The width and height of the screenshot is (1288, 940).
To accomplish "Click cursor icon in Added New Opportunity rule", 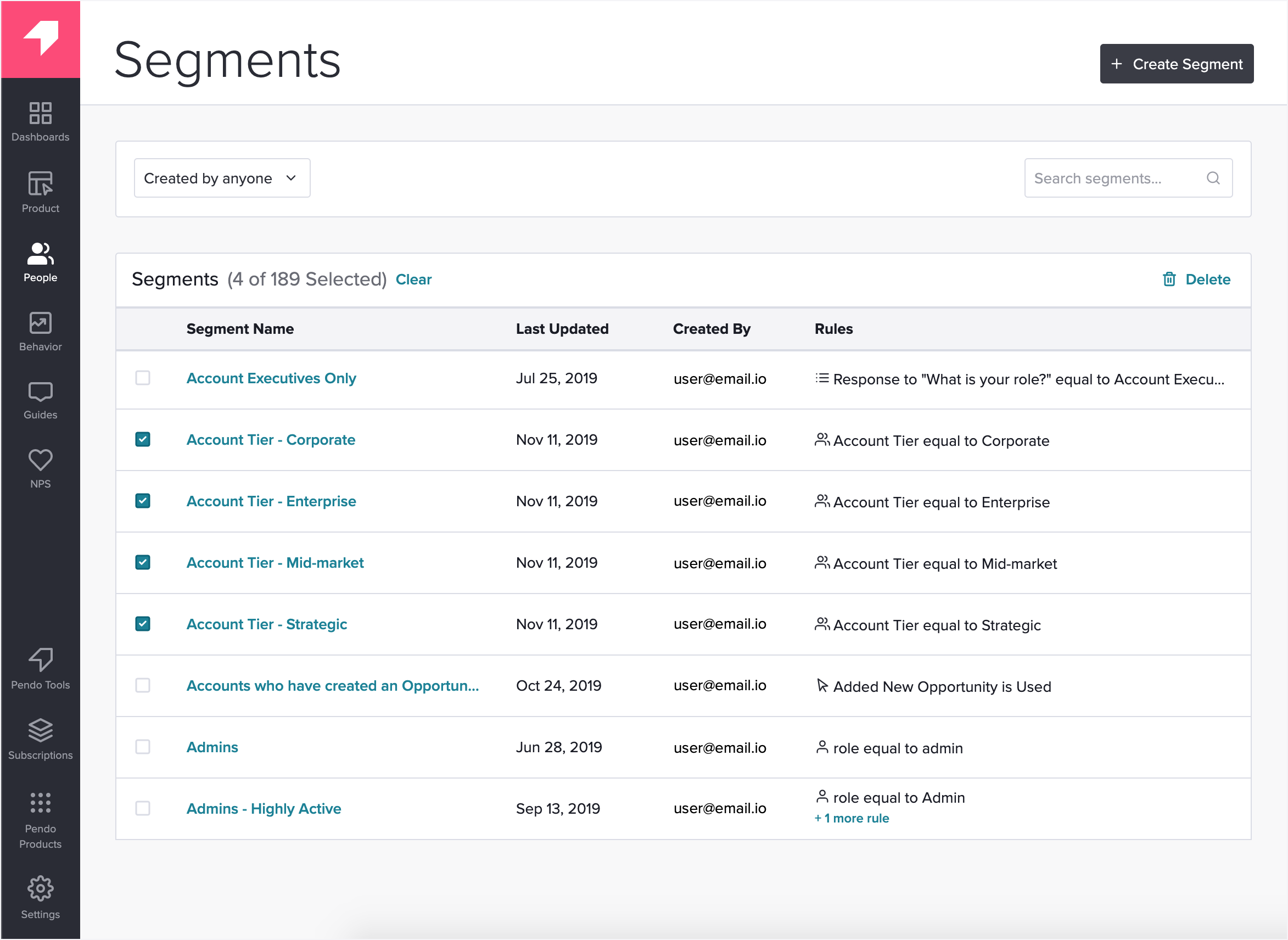I will click(x=822, y=686).
